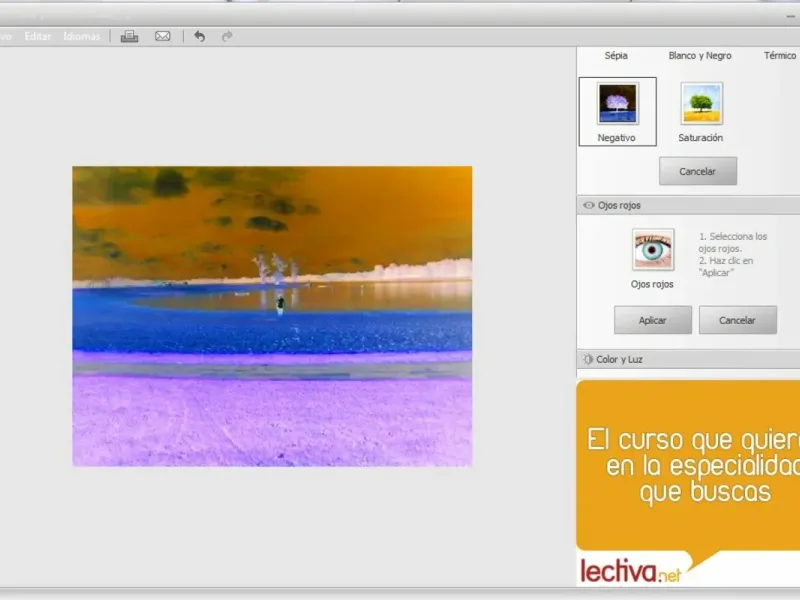Image resolution: width=800 pixels, height=600 pixels.
Task: Select the Negativo effect thumbnail
Action: click(617, 104)
